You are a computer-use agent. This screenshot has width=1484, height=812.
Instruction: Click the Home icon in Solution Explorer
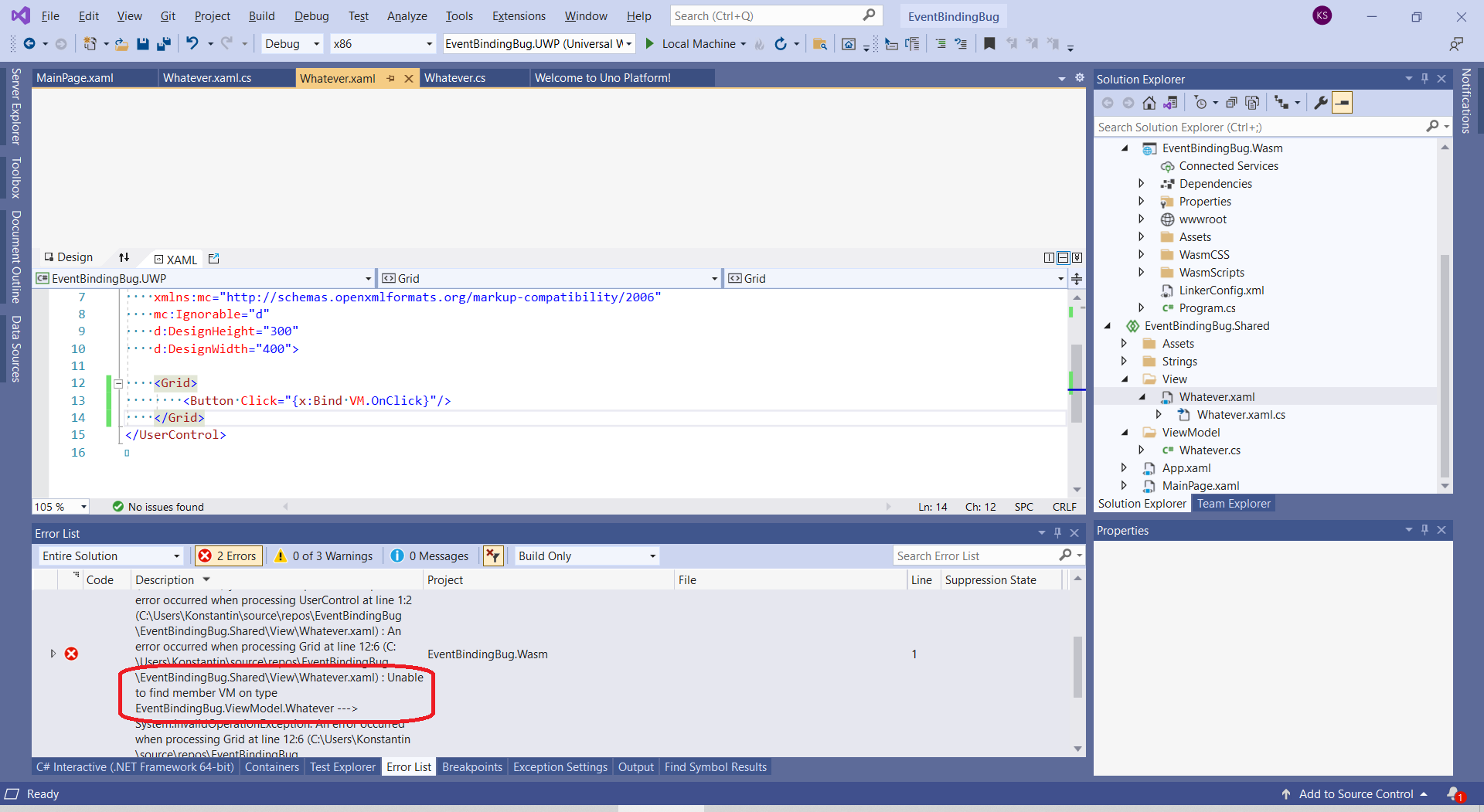tap(1149, 102)
